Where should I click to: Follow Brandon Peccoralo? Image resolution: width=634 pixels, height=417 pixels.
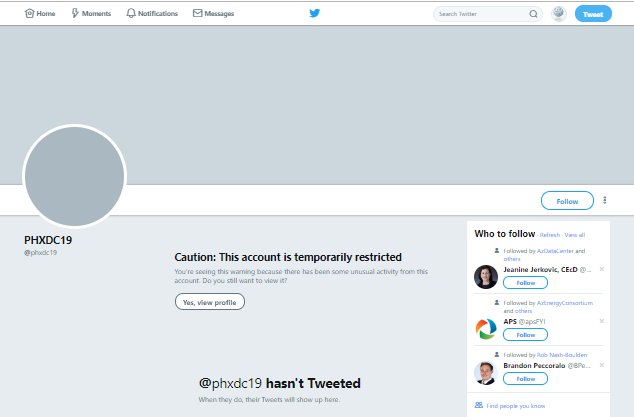(525, 379)
